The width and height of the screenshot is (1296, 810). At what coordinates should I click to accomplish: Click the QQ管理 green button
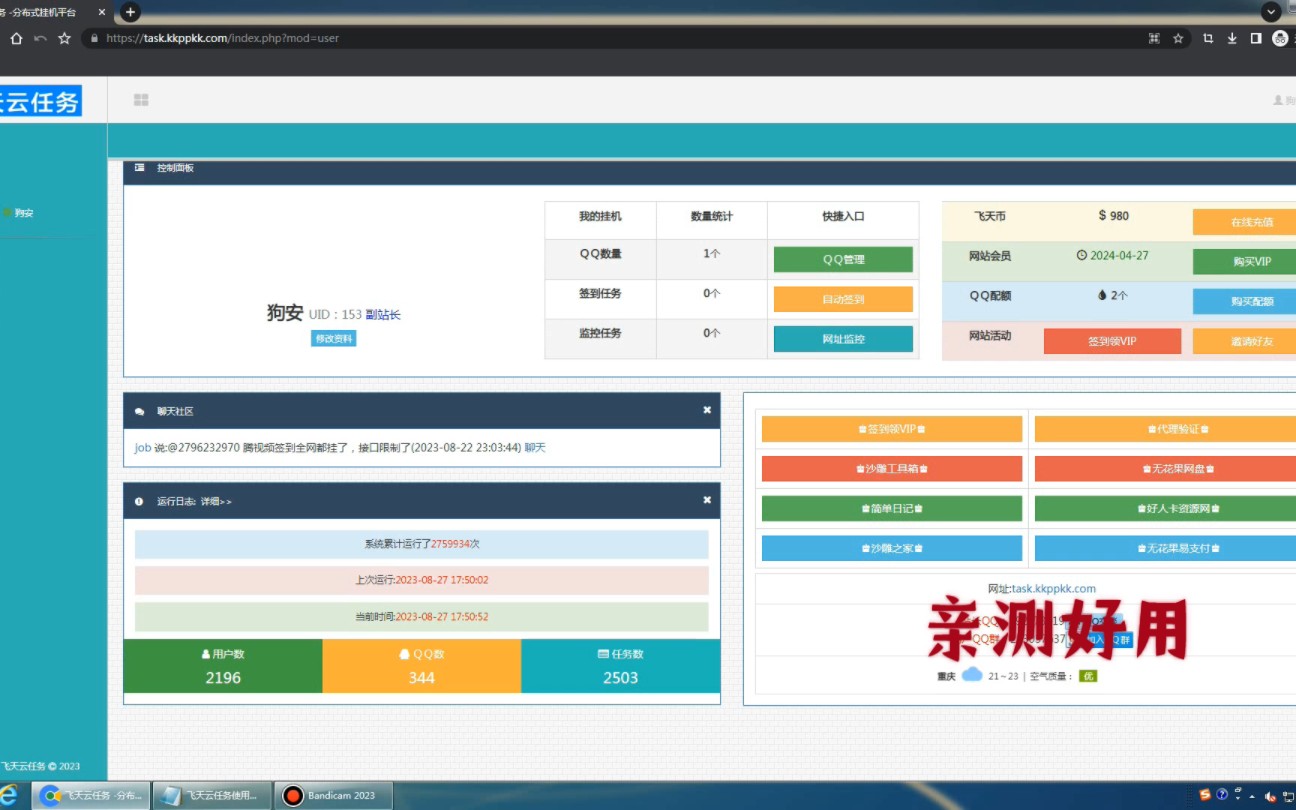click(843, 260)
